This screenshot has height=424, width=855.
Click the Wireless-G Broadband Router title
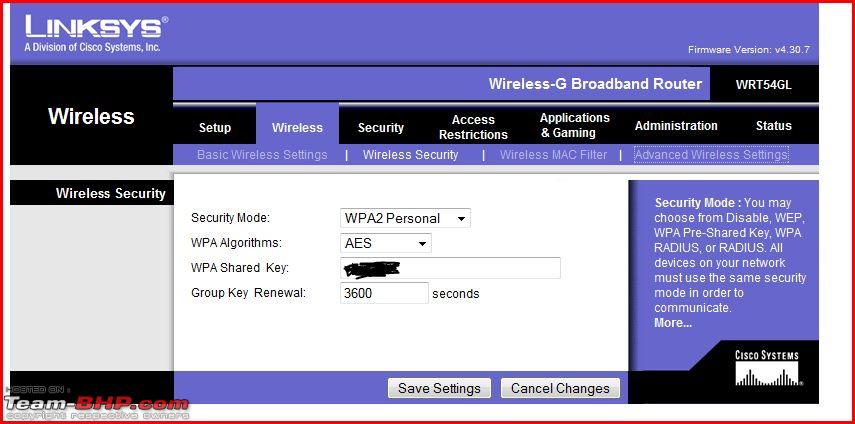(x=595, y=84)
